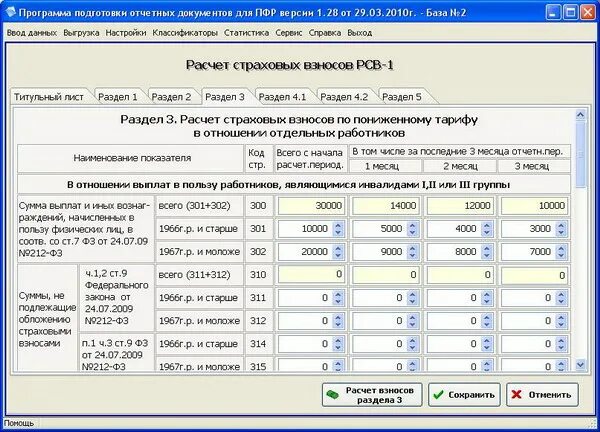
Task: Switch to the Раздел 4.1 tab
Action: [x=282, y=97]
